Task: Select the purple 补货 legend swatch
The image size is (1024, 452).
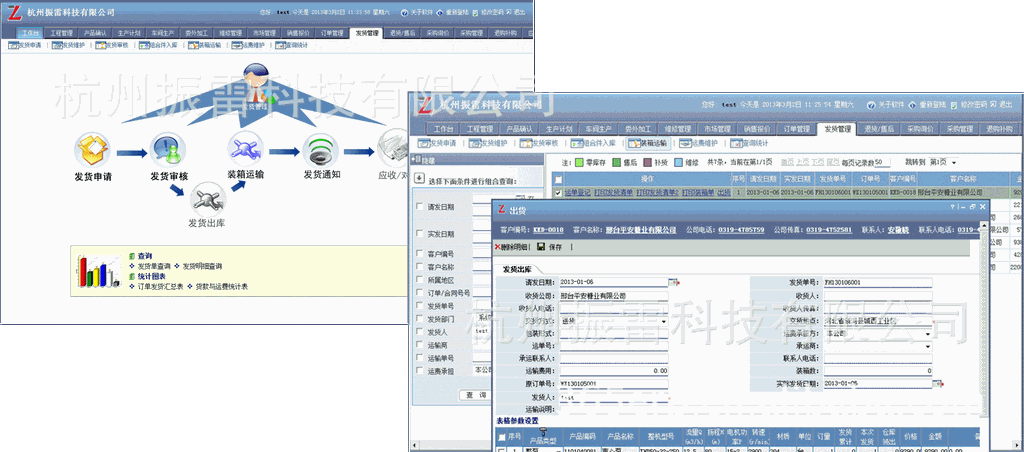Action: [x=647, y=162]
